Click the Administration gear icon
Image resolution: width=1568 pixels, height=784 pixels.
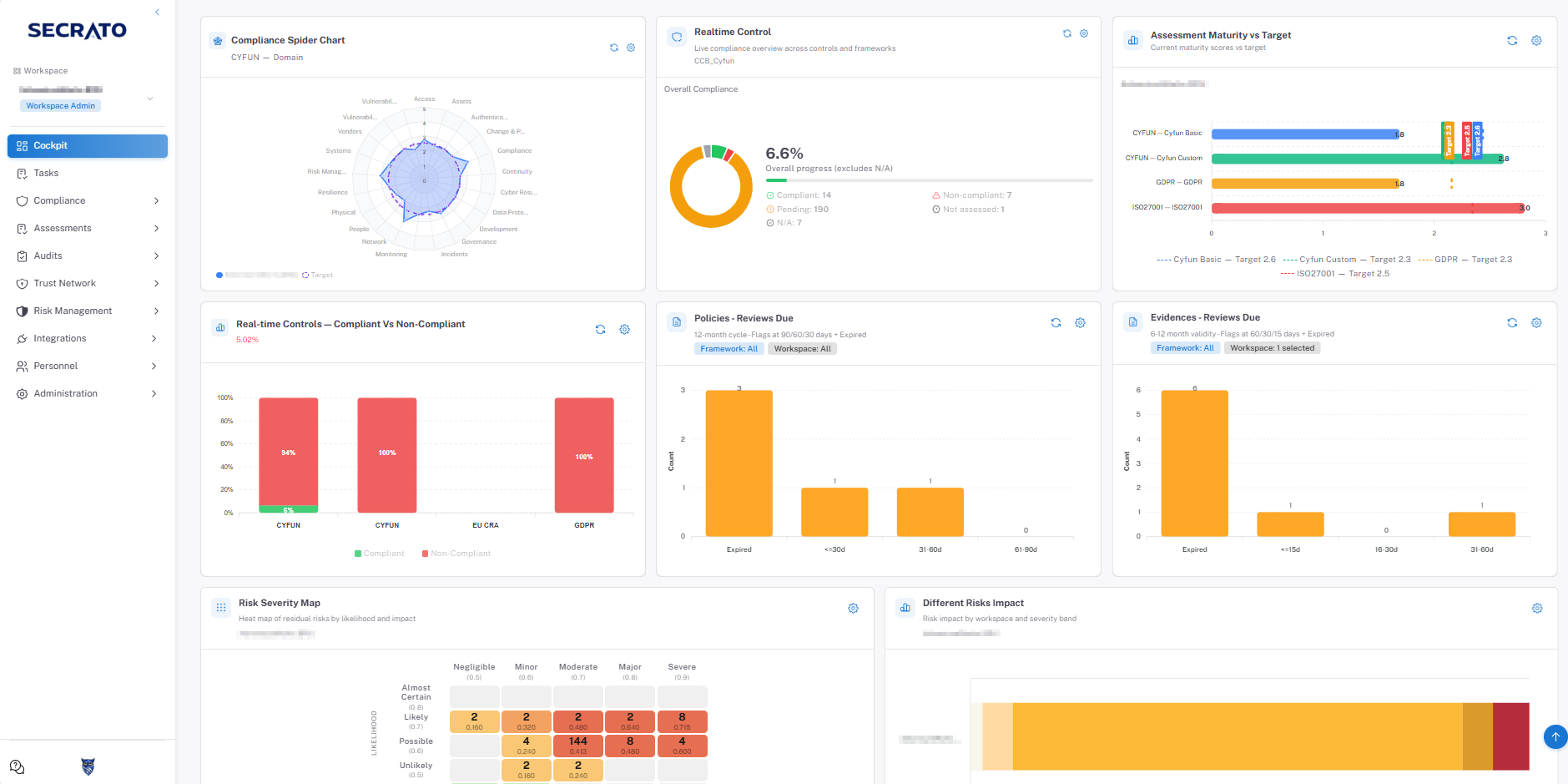tap(23, 394)
